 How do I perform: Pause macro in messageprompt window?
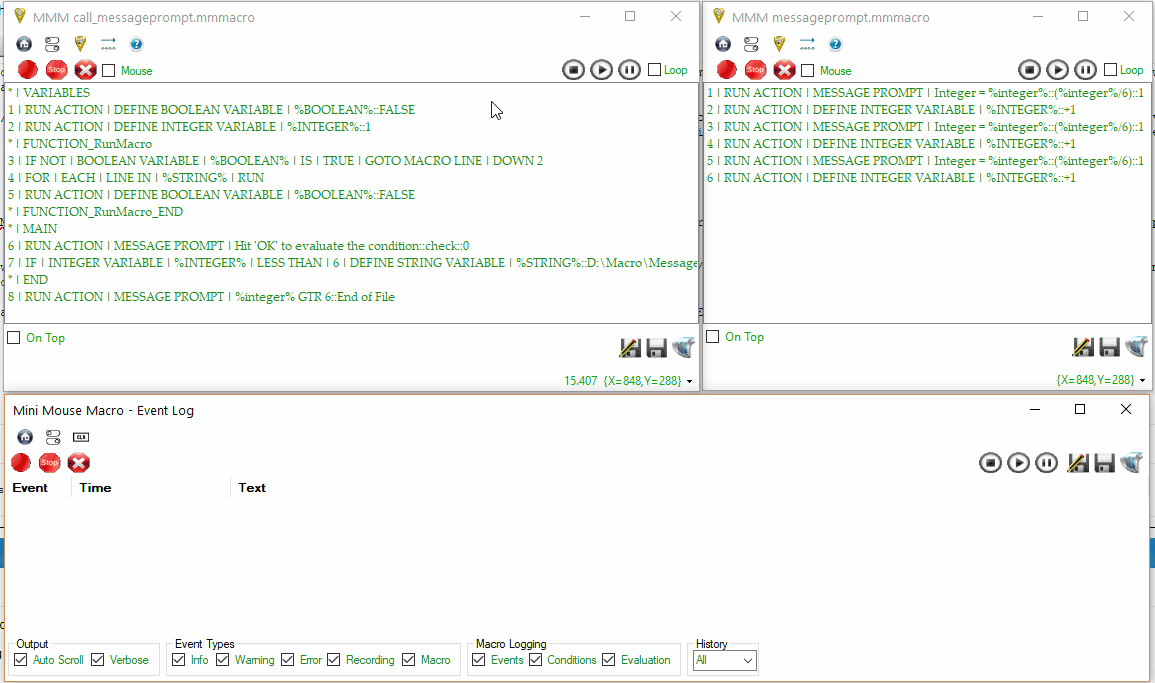pos(1085,70)
